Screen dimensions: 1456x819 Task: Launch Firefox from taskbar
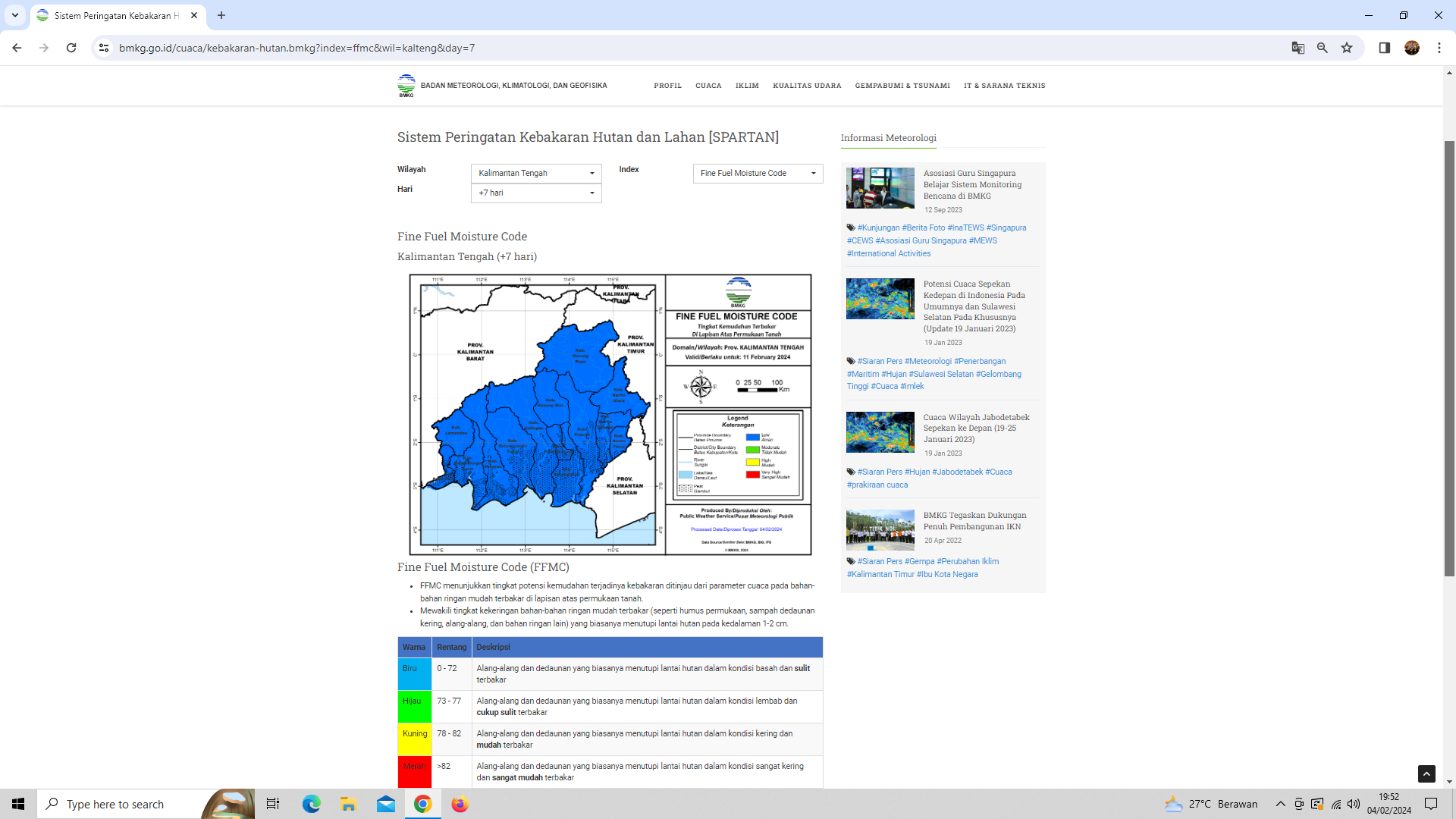tap(460, 804)
